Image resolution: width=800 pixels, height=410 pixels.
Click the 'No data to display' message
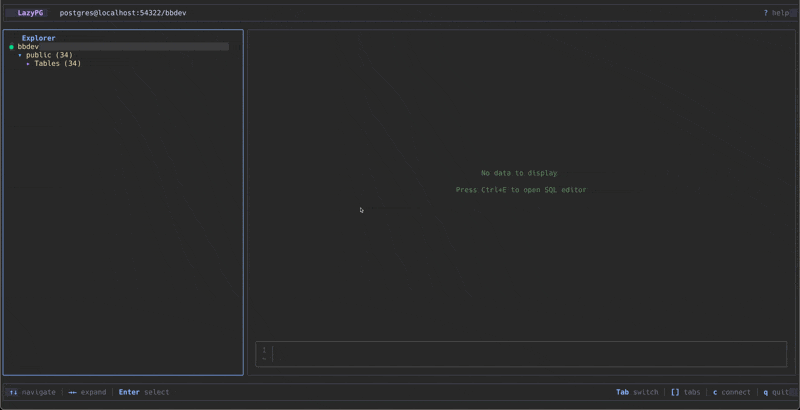point(519,173)
